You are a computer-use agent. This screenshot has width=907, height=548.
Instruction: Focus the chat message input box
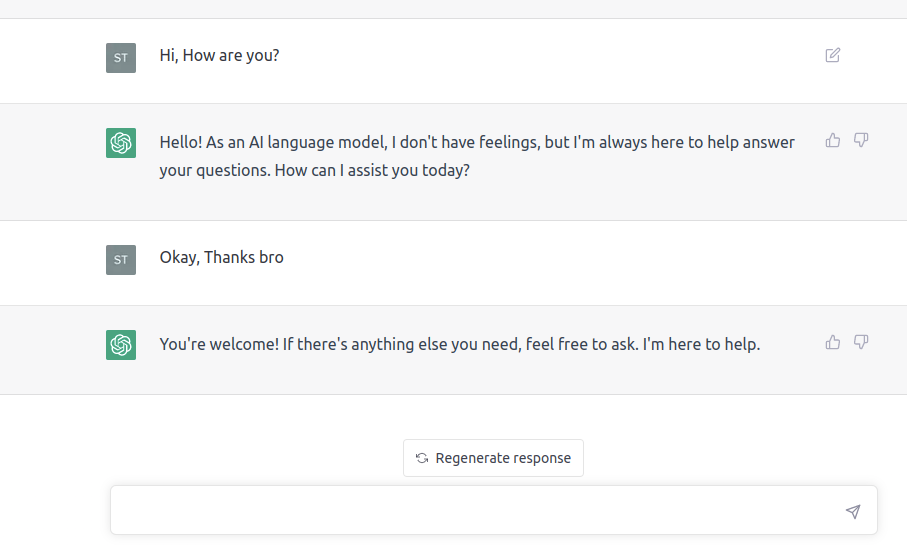pos(493,510)
